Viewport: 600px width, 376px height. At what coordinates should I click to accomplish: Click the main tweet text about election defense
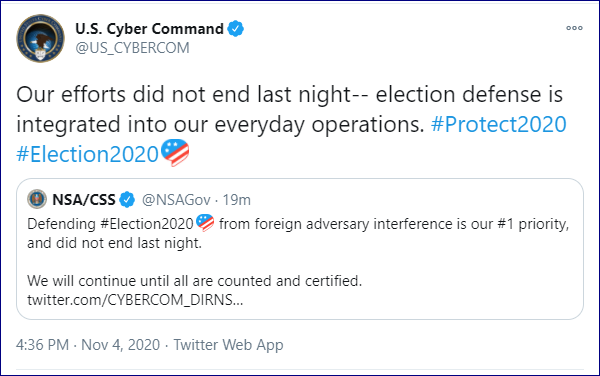point(291,109)
